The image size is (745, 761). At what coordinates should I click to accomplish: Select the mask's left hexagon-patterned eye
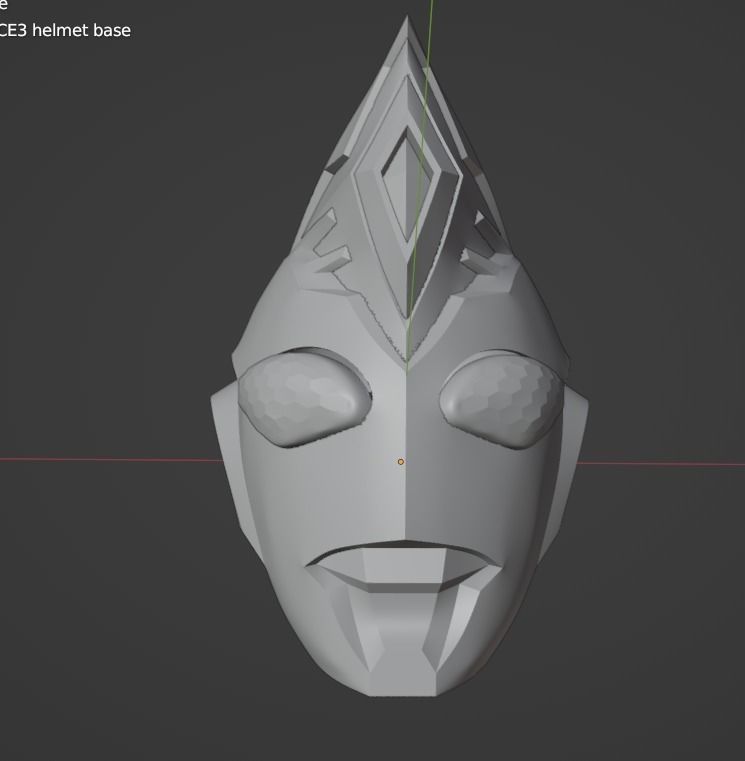305,398
